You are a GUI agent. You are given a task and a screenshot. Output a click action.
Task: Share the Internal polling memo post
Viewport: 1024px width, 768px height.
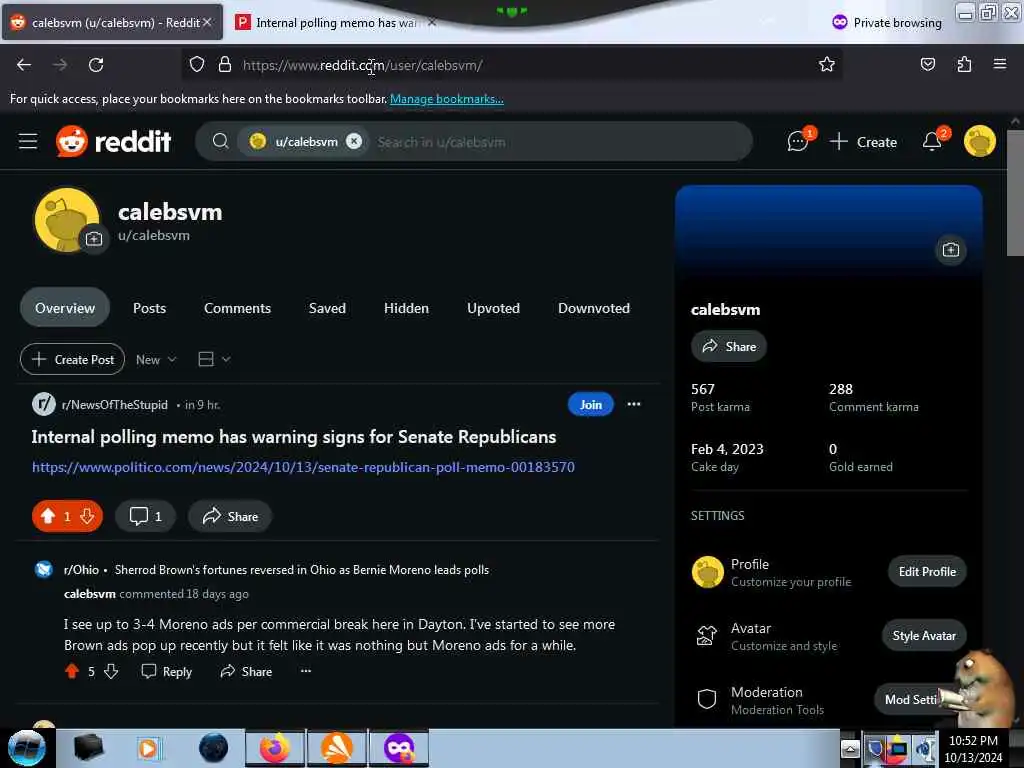click(x=230, y=517)
